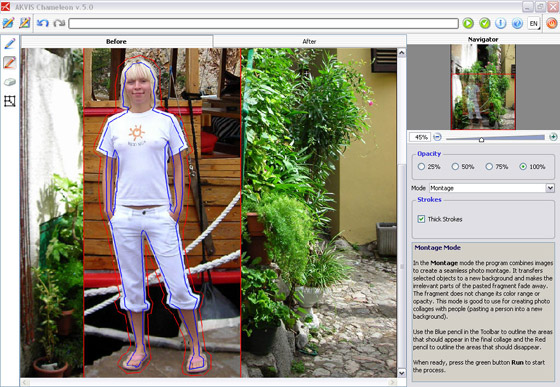Click the Montage Mode heading text

tap(438, 247)
